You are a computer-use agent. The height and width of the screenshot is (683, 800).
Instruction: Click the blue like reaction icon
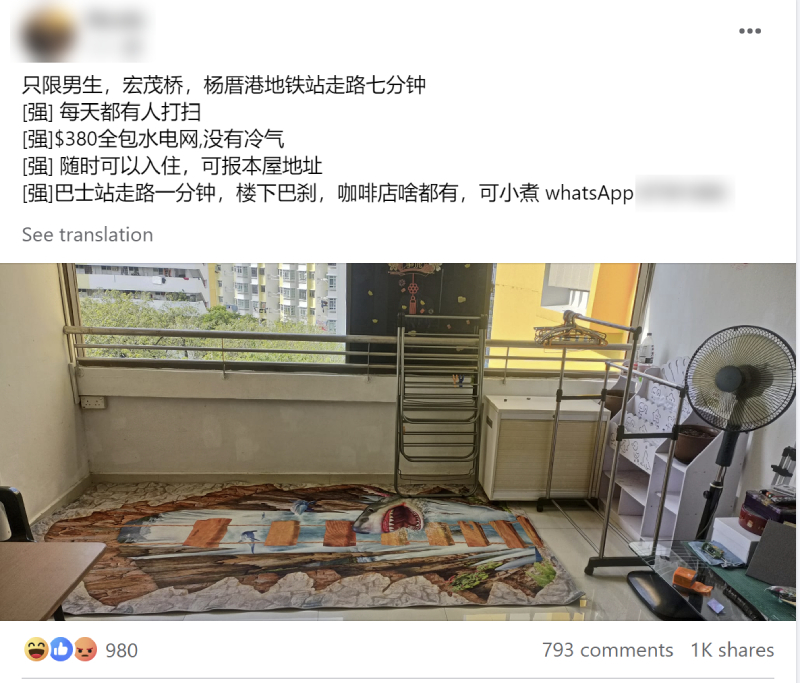[61, 650]
